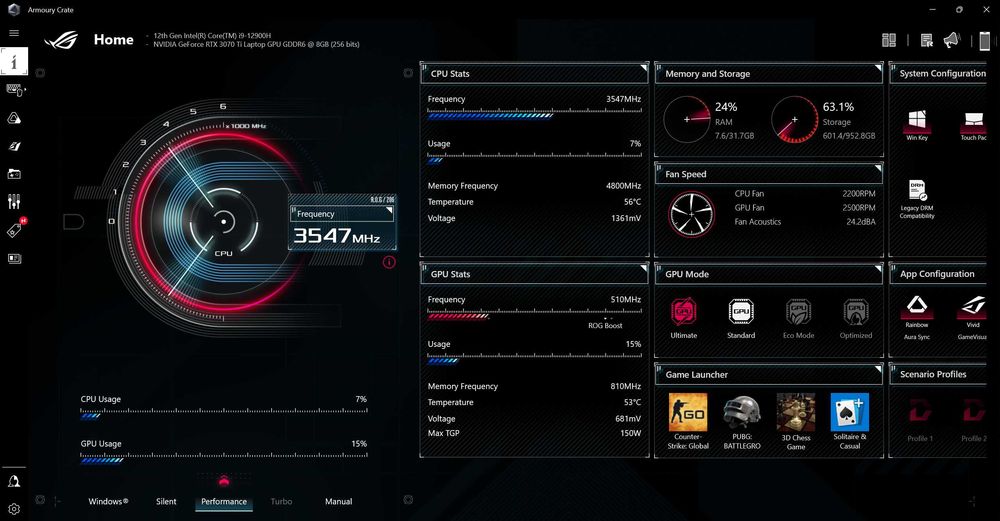Toggle Legacy DRM Compatibility
Image resolution: width=1000 pixels, height=521 pixels.
point(917,199)
